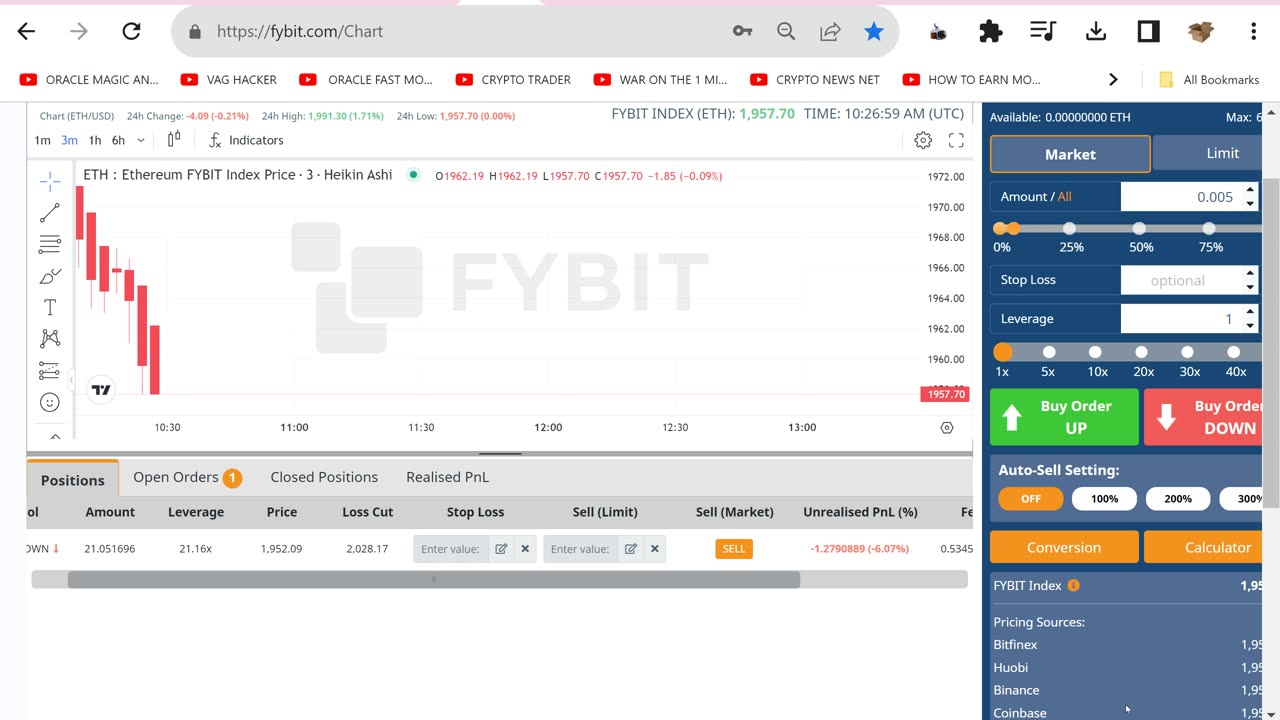The image size is (1280, 720).
Task: Reload the fybit.com page
Action: (x=131, y=31)
